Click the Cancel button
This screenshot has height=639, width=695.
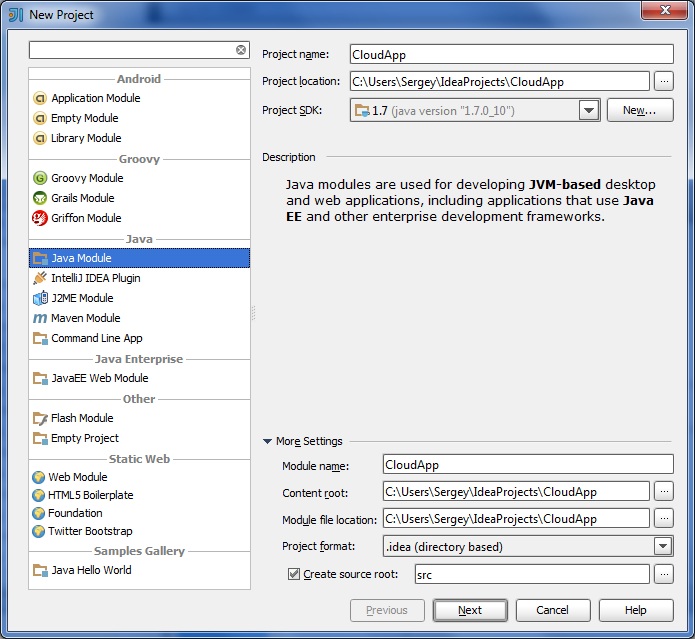tap(553, 611)
